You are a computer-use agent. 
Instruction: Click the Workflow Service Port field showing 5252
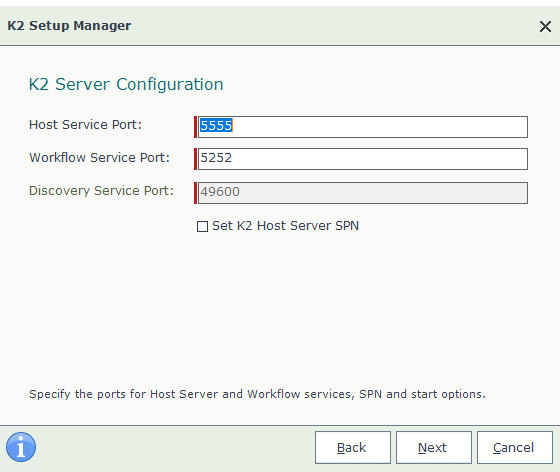tap(362, 159)
